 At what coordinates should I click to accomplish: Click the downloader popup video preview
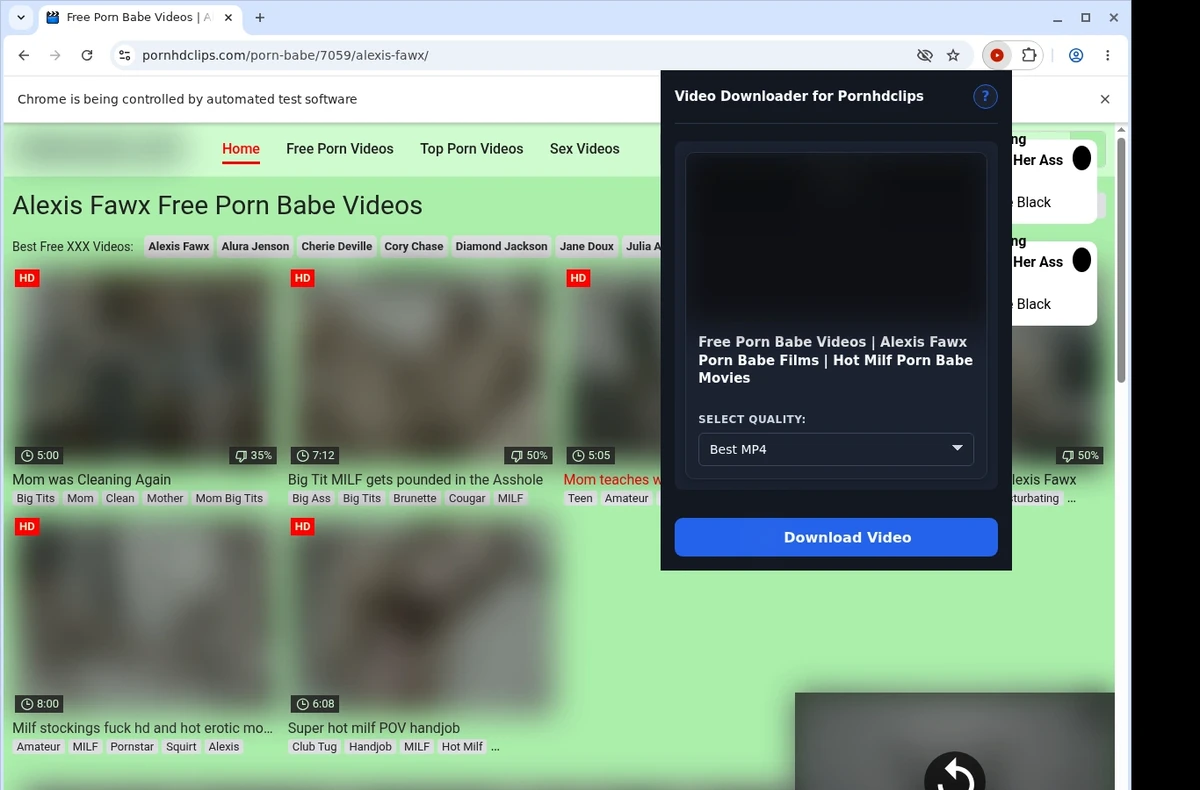click(836, 238)
